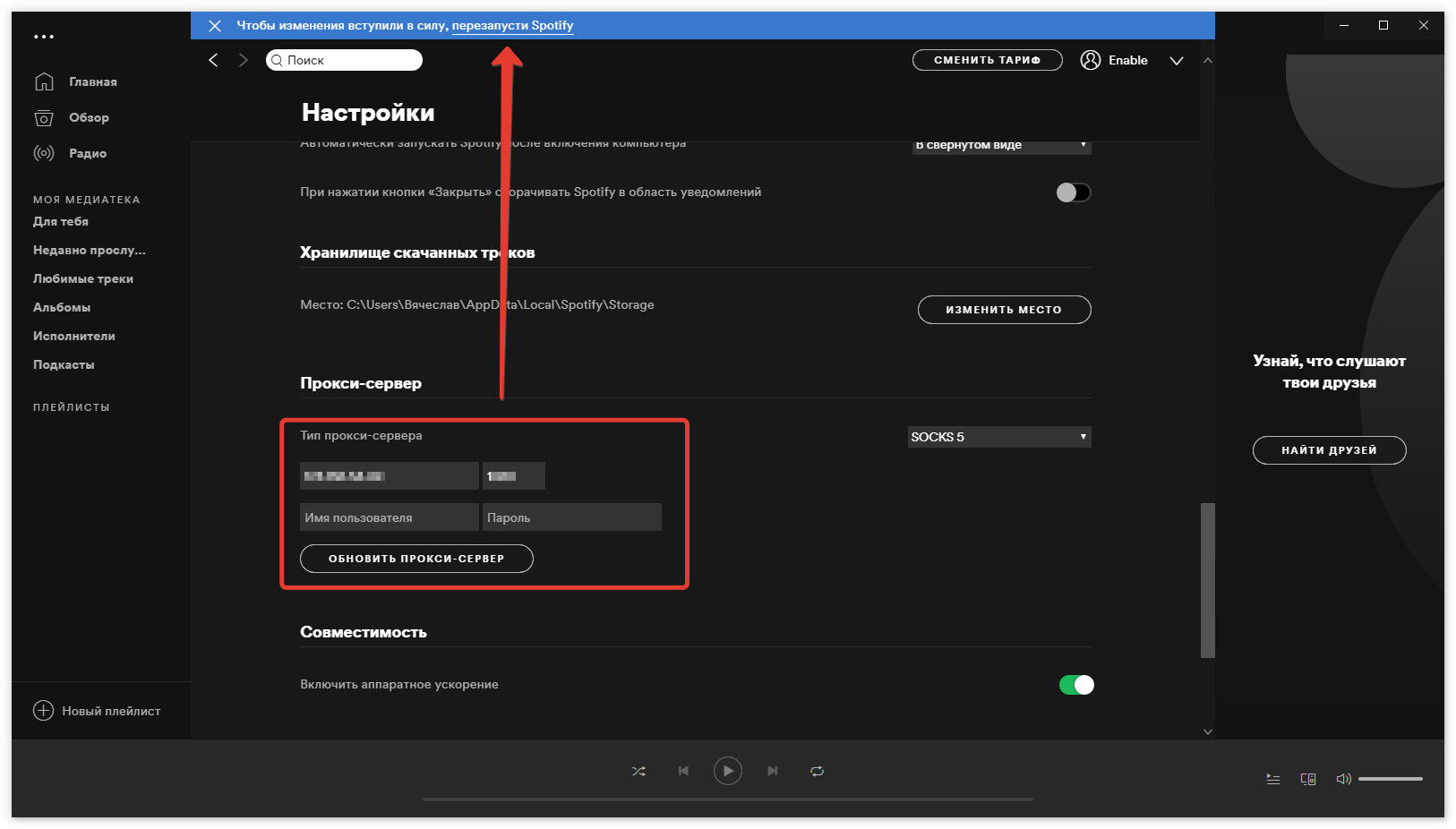Open the three-dots app menu
1456x829 pixels.
click(44, 37)
